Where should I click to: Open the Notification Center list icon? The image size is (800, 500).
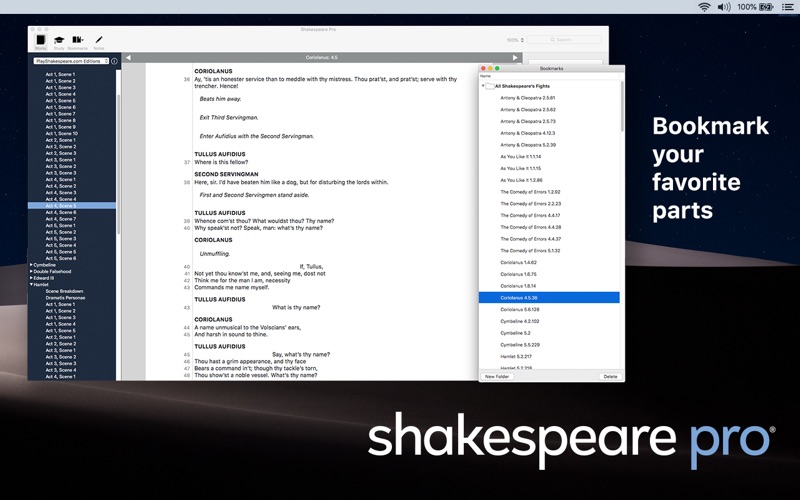[787, 7]
